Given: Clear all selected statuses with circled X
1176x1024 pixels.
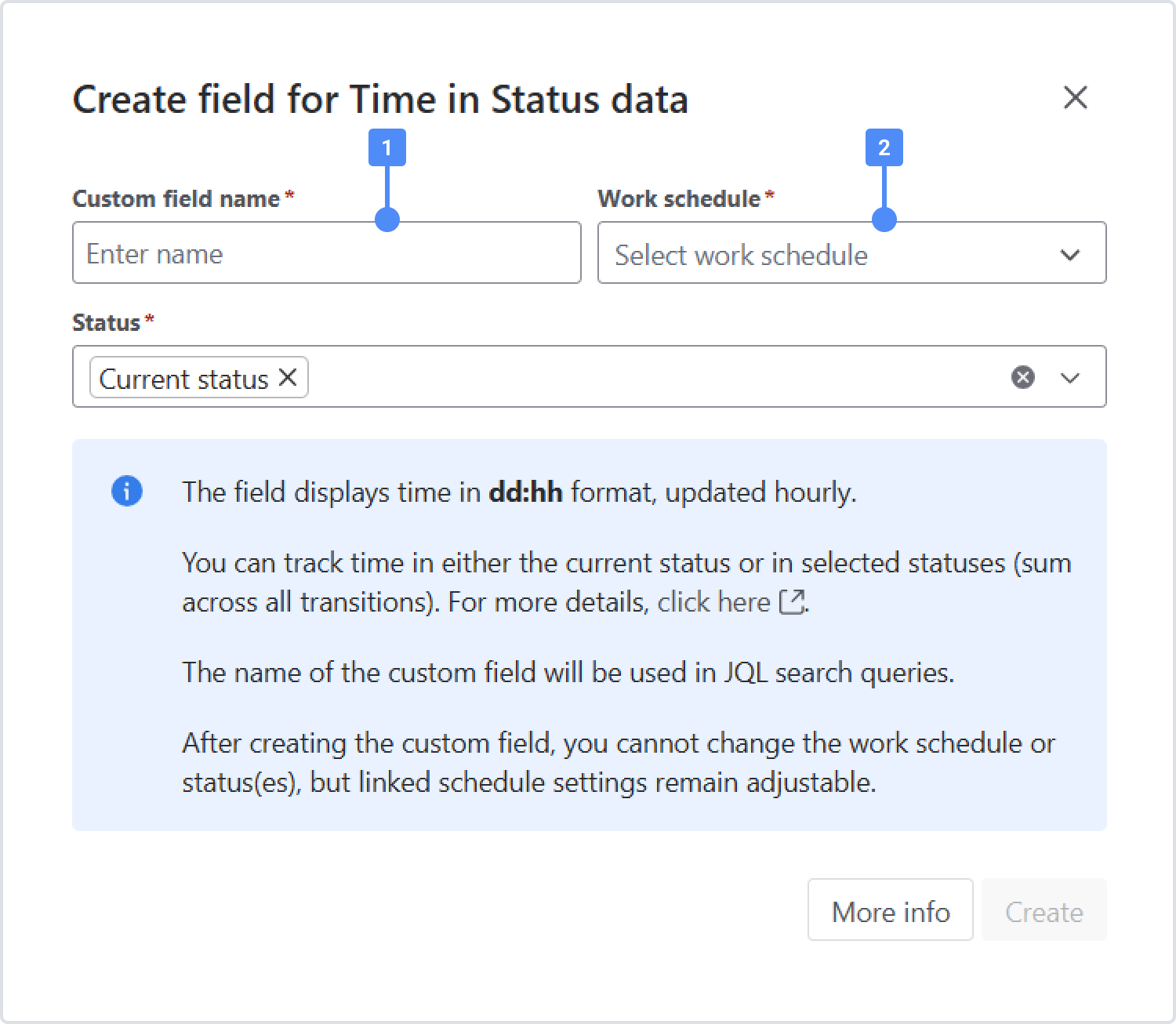Looking at the screenshot, I should point(1022,377).
